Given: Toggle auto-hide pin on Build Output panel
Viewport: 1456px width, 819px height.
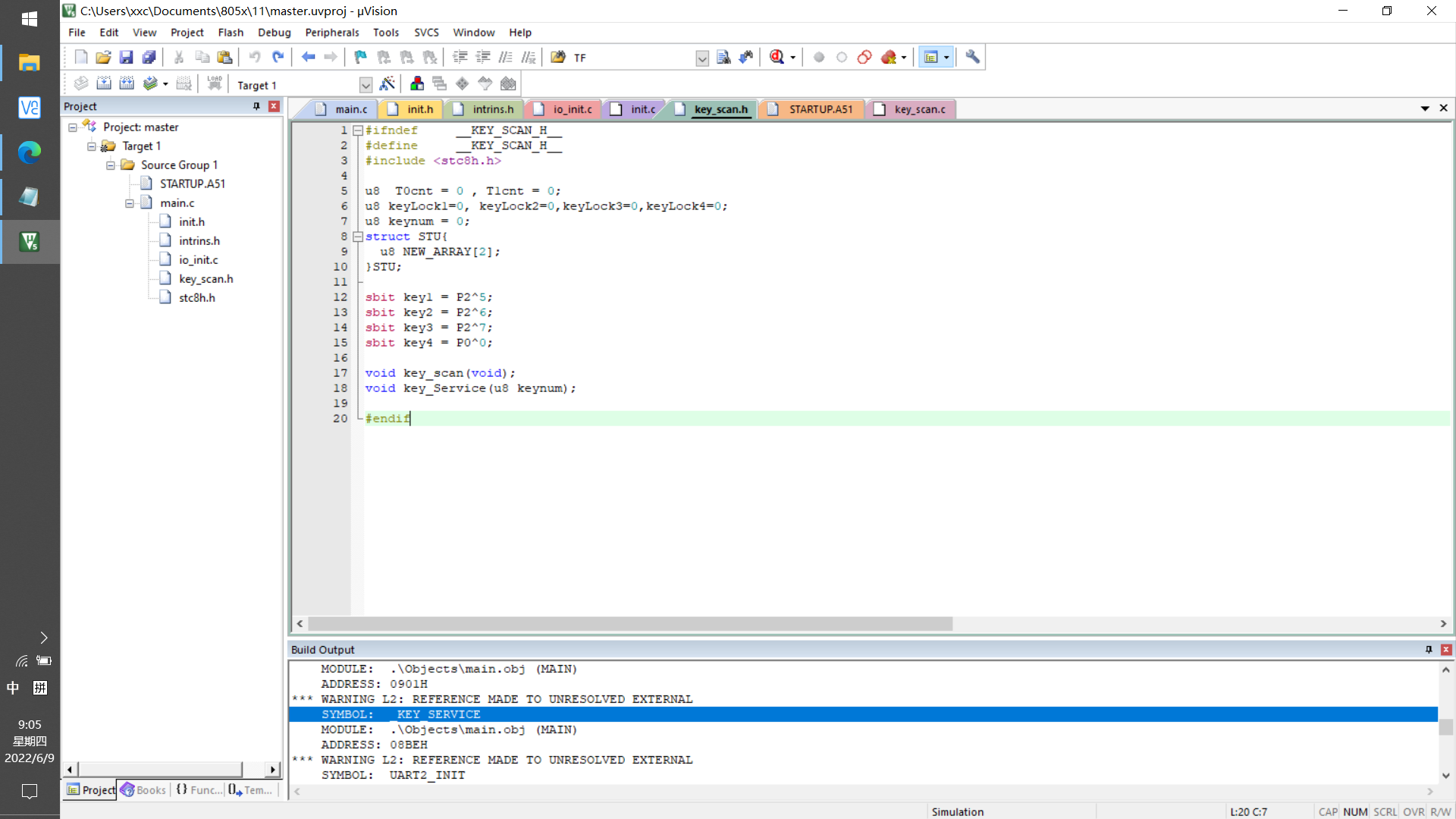Looking at the screenshot, I should point(1429,650).
